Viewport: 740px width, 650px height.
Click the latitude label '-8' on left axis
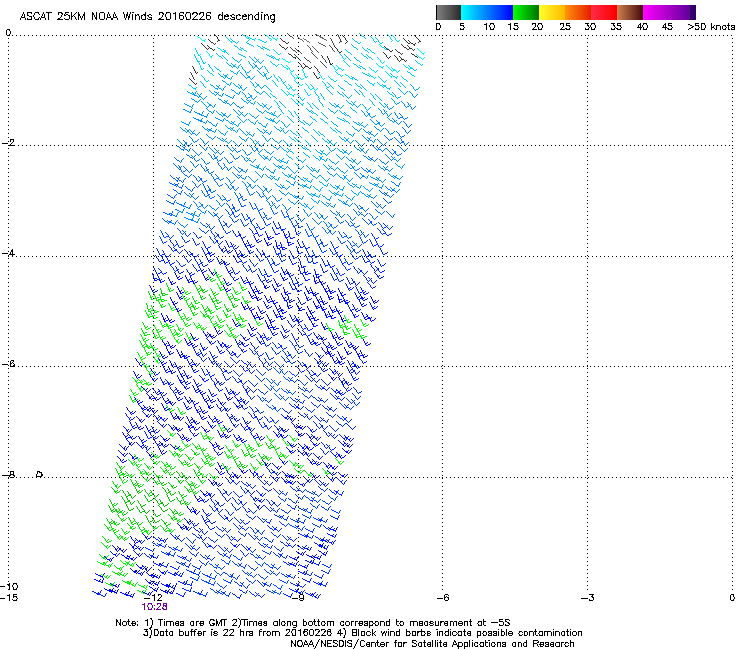[8, 475]
